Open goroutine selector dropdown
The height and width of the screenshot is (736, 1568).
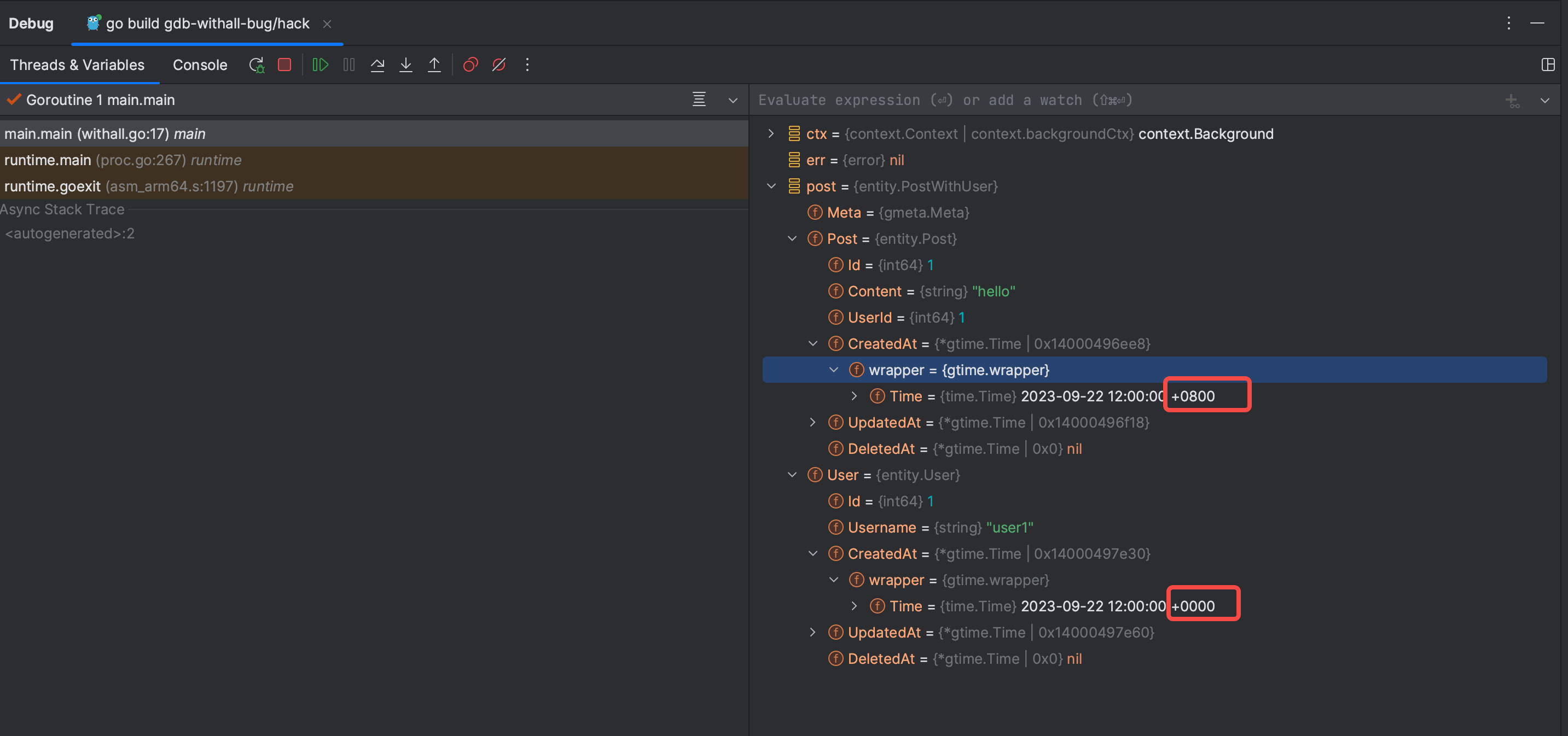733,101
